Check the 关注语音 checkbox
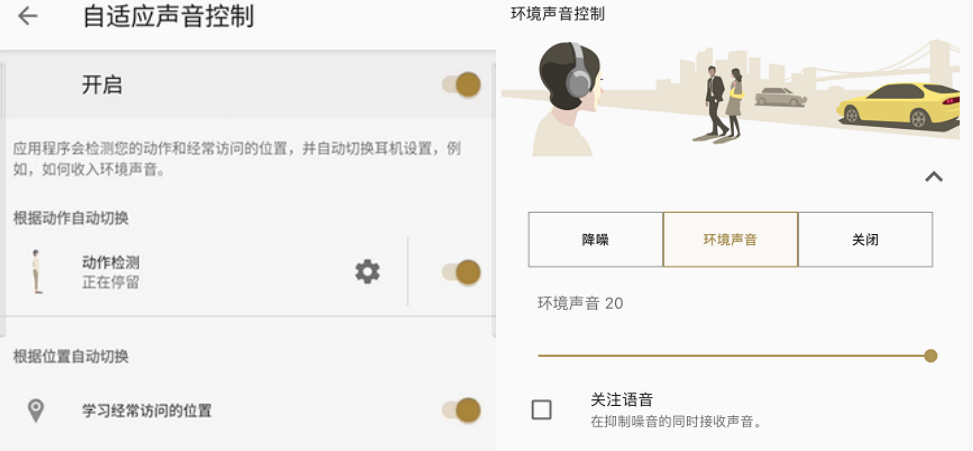 coord(541,409)
